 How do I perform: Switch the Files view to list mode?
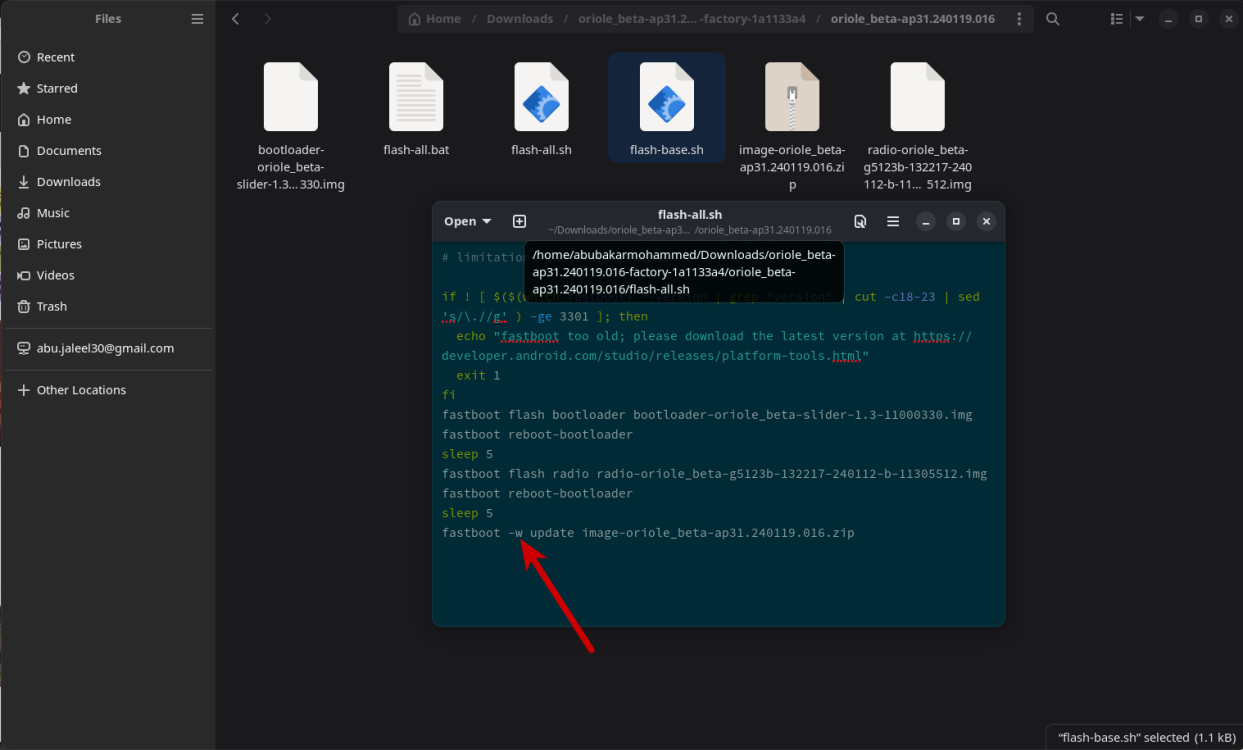(x=1116, y=18)
